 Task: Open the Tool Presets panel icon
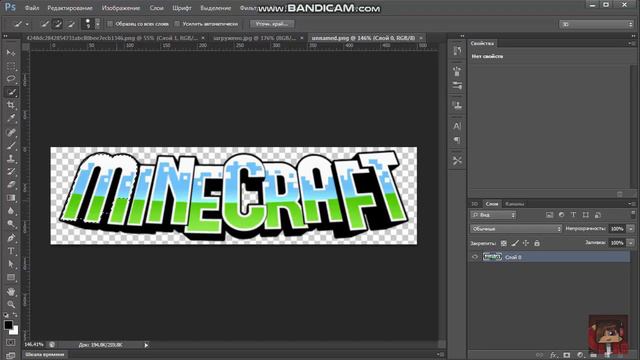pyautogui.click(x=457, y=160)
